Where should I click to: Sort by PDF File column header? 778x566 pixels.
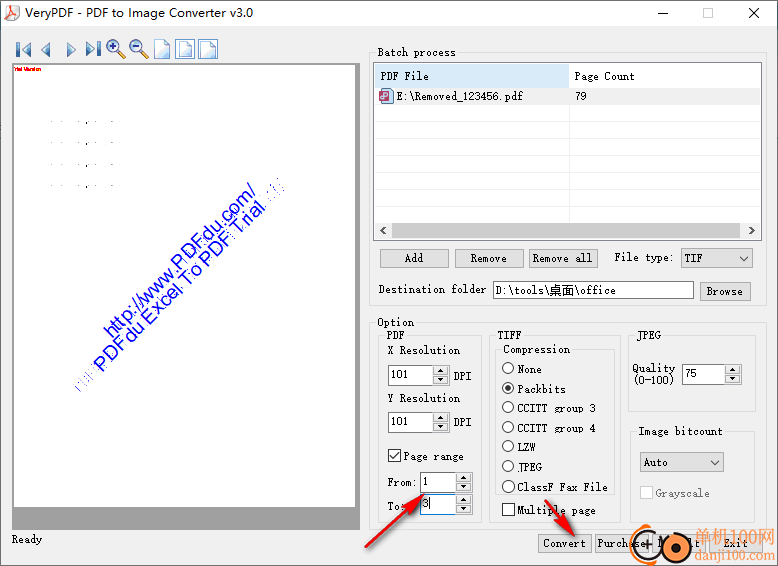click(471, 76)
